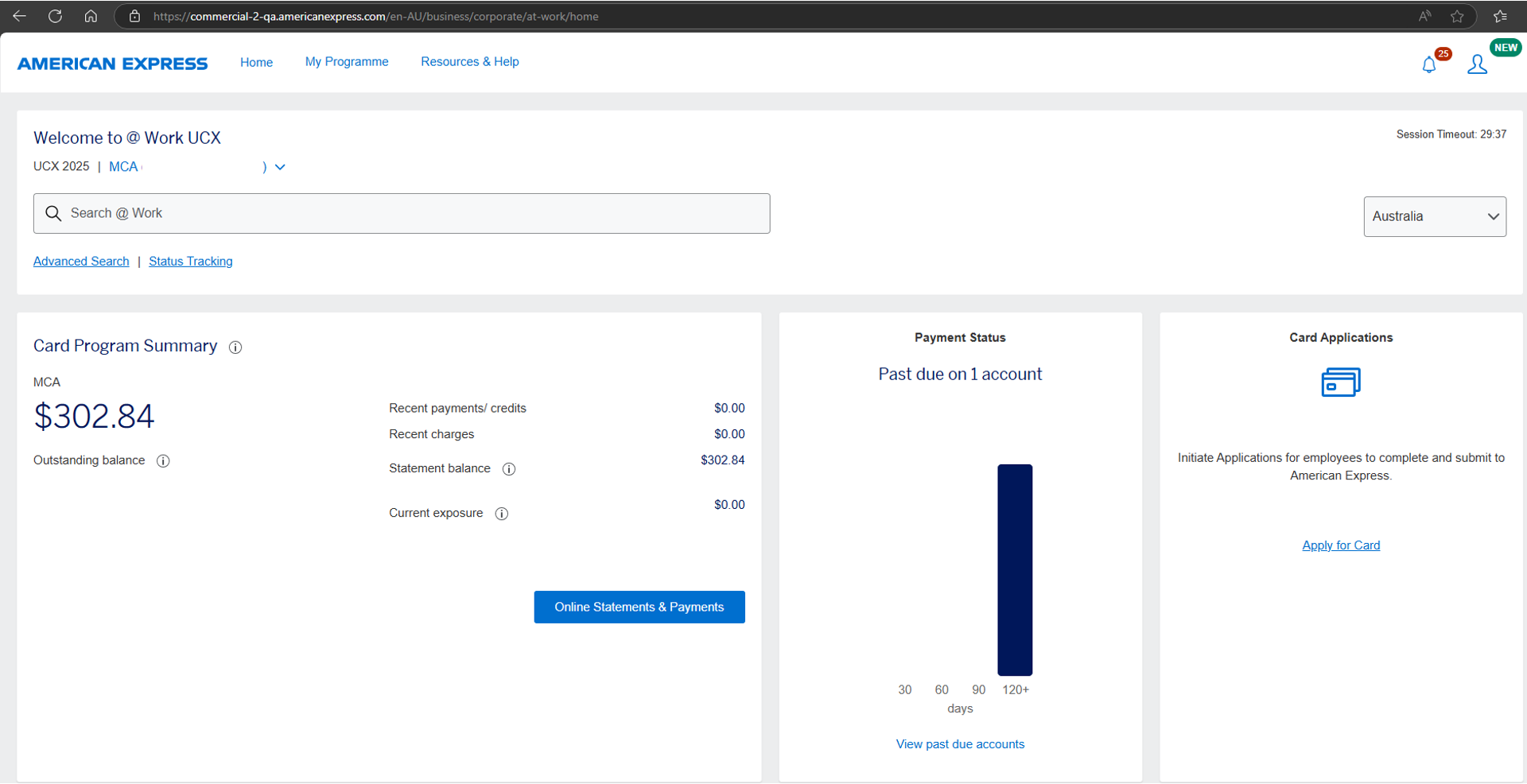Click the browser refresh icon

click(55, 16)
